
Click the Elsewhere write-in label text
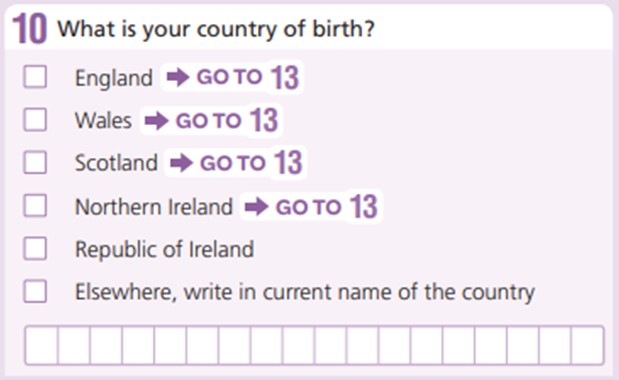(305, 293)
